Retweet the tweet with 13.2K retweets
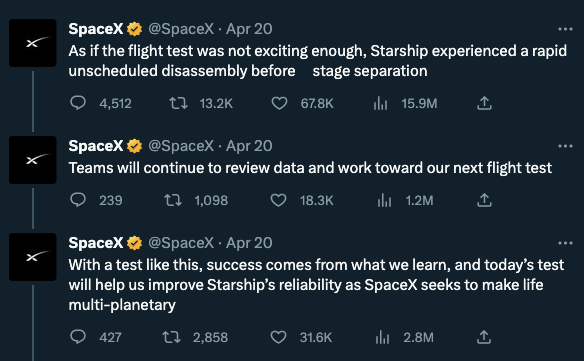 coord(178,103)
